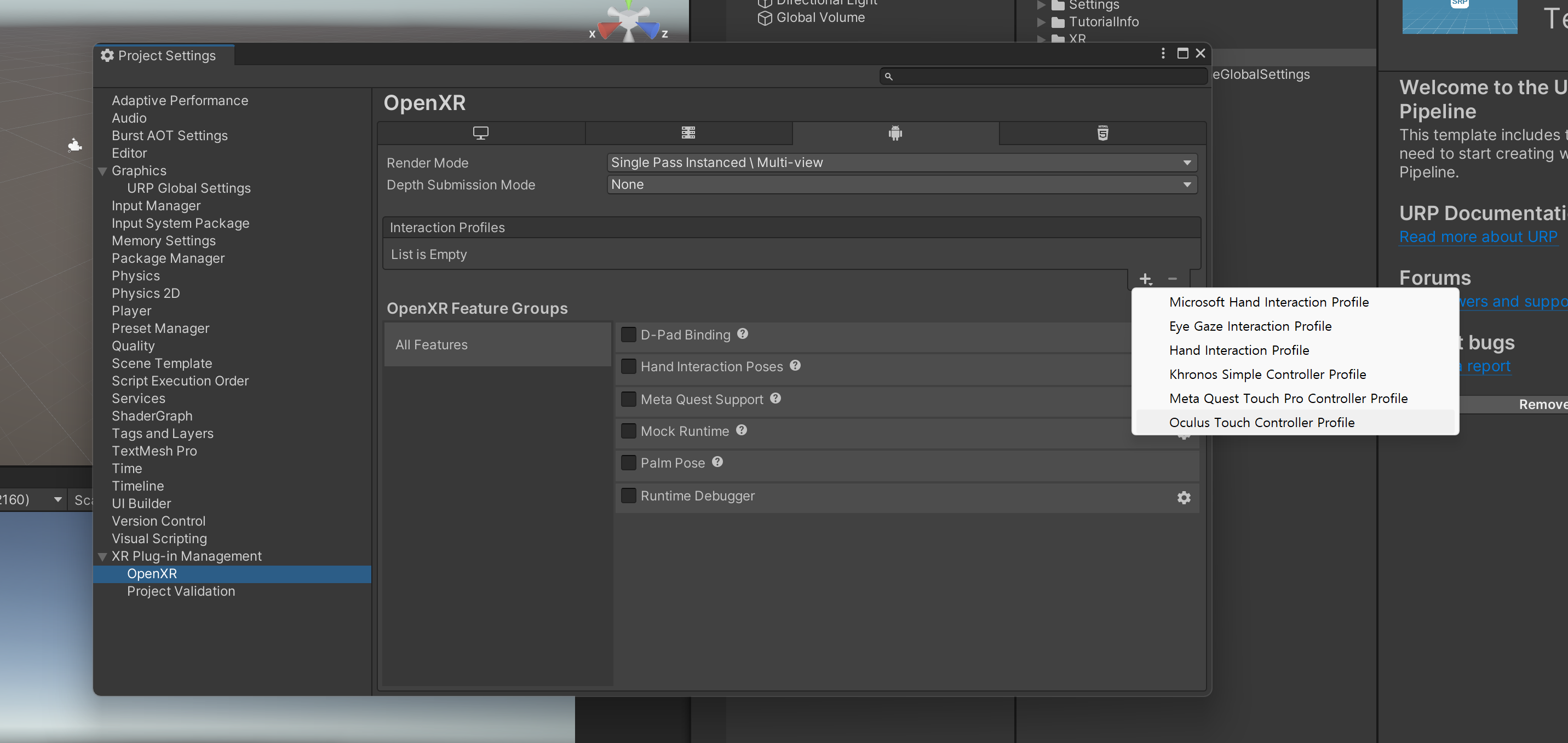
Task: Open the Project Settings kebab menu
Action: point(1163,54)
